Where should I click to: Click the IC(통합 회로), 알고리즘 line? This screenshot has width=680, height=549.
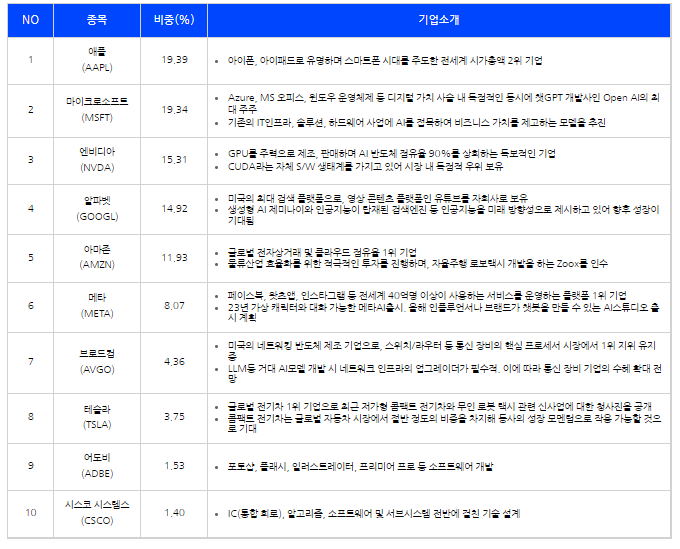click(x=374, y=514)
